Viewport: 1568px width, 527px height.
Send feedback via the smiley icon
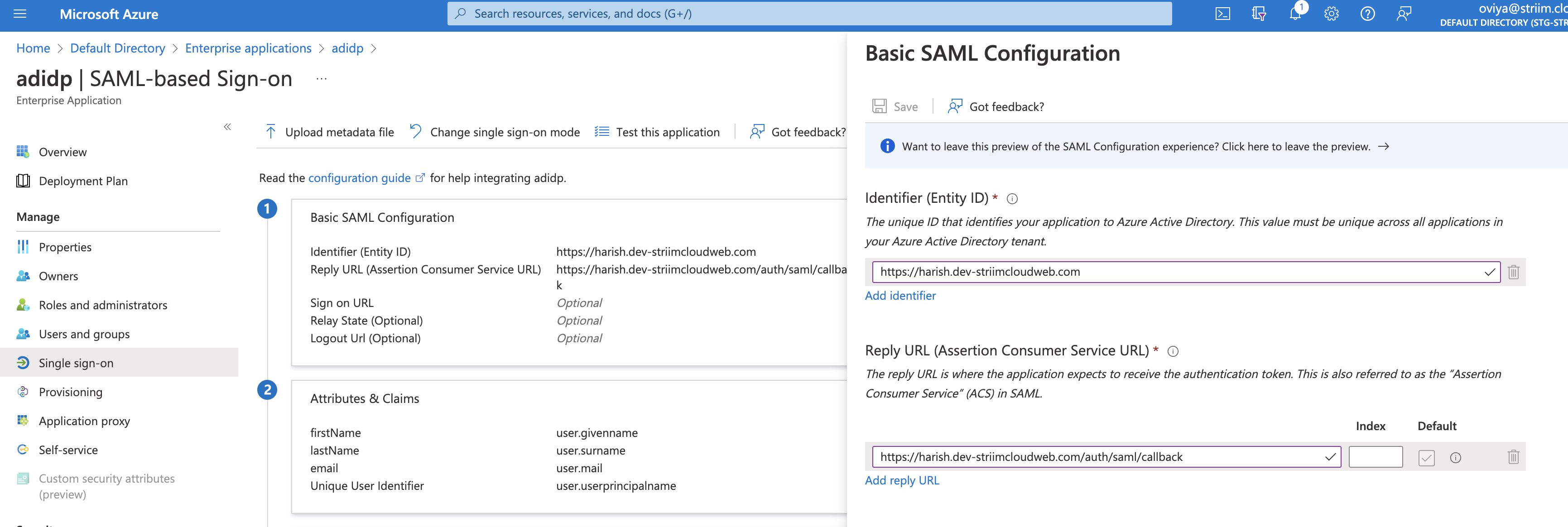click(1403, 14)
